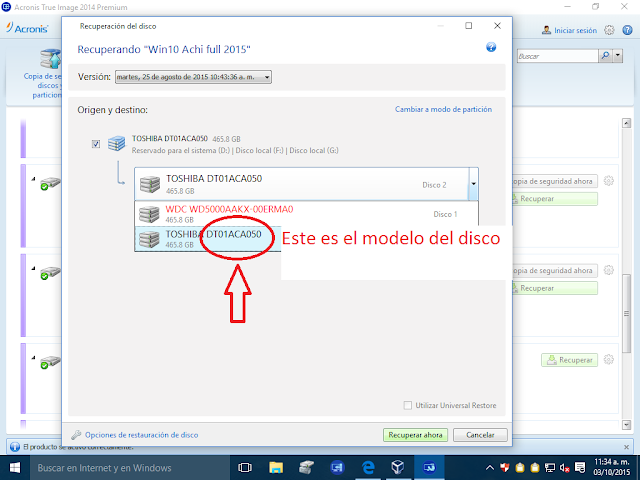Open File Explorer from taskbar

pos(276,468)
